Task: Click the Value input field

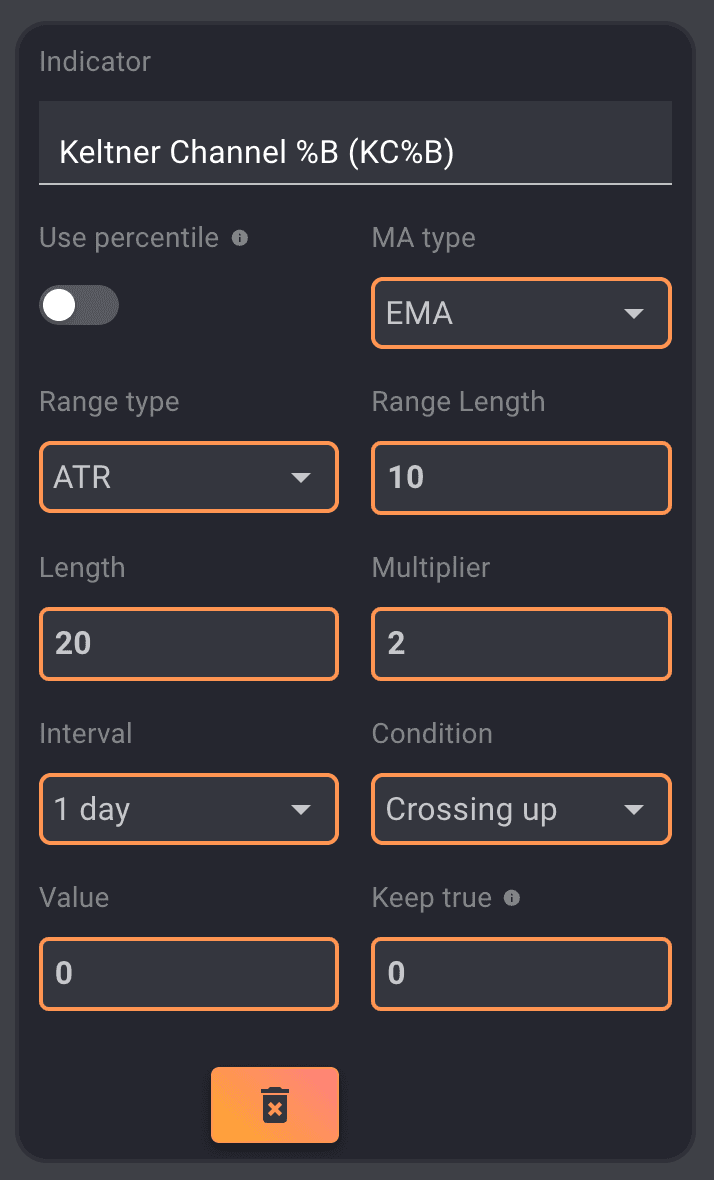Action: pyautogui.click(x=188, y=973)
